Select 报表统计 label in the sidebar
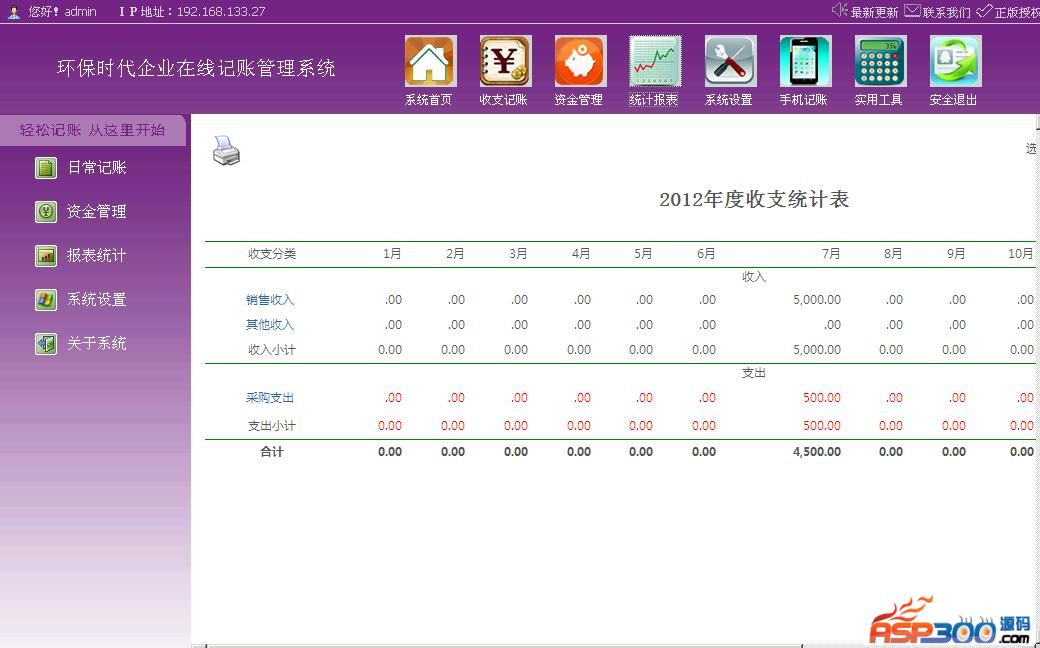This screenshot has width=1040, height=648. (x=97, y=255)
